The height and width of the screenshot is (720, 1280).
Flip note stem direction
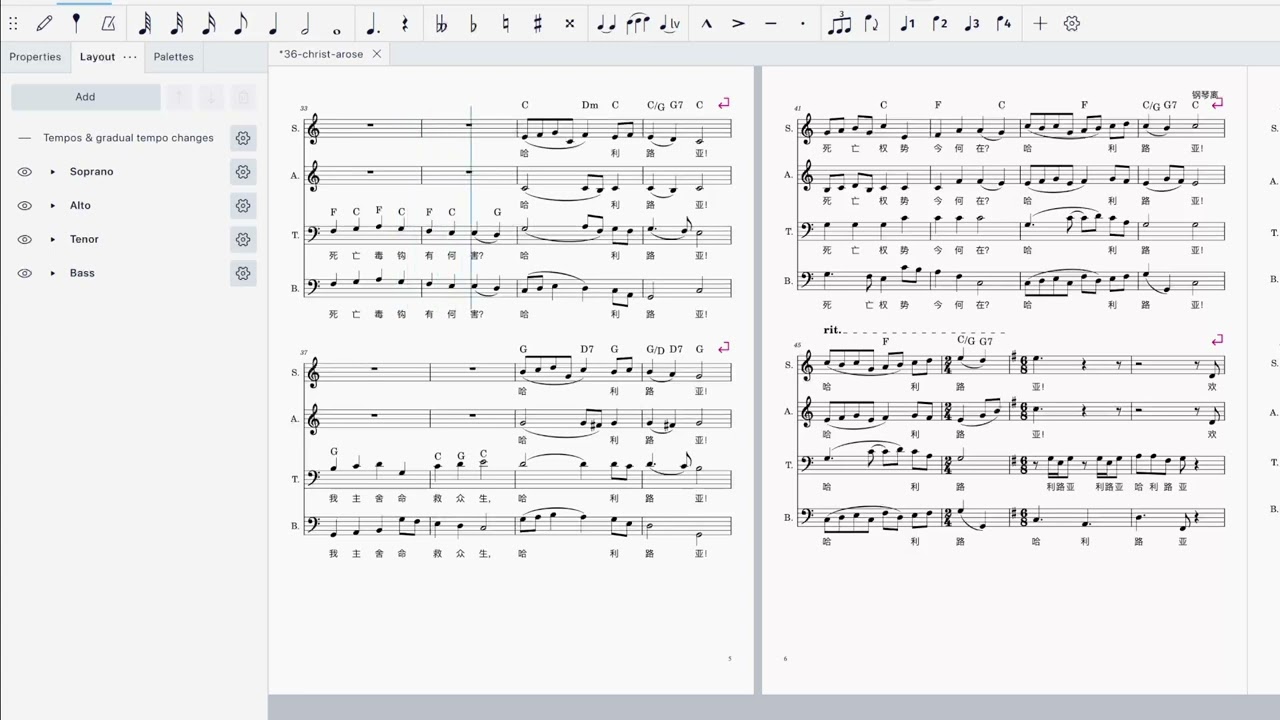pos(871,23)
